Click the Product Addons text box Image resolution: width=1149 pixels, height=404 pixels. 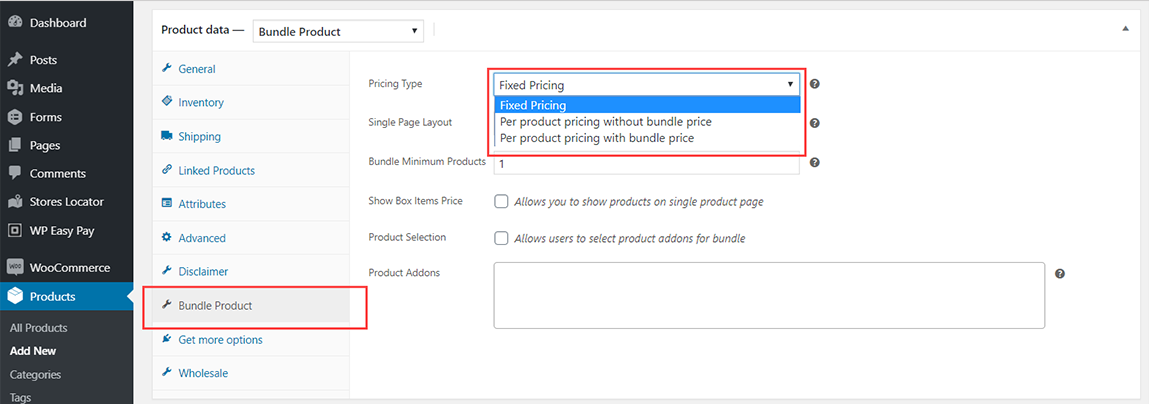click(768, 295)
